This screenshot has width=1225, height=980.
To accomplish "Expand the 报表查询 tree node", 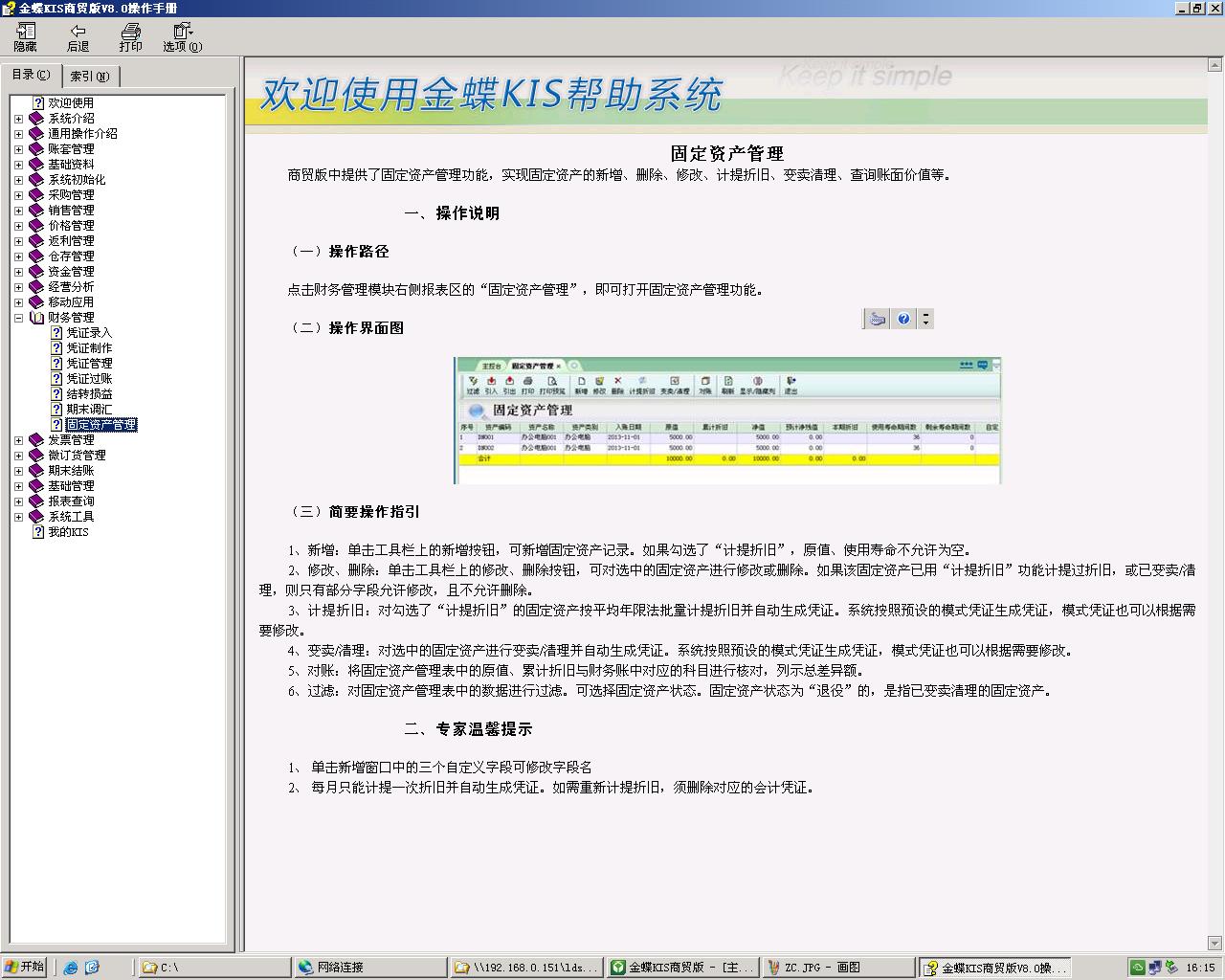I will tap(18, 501).
